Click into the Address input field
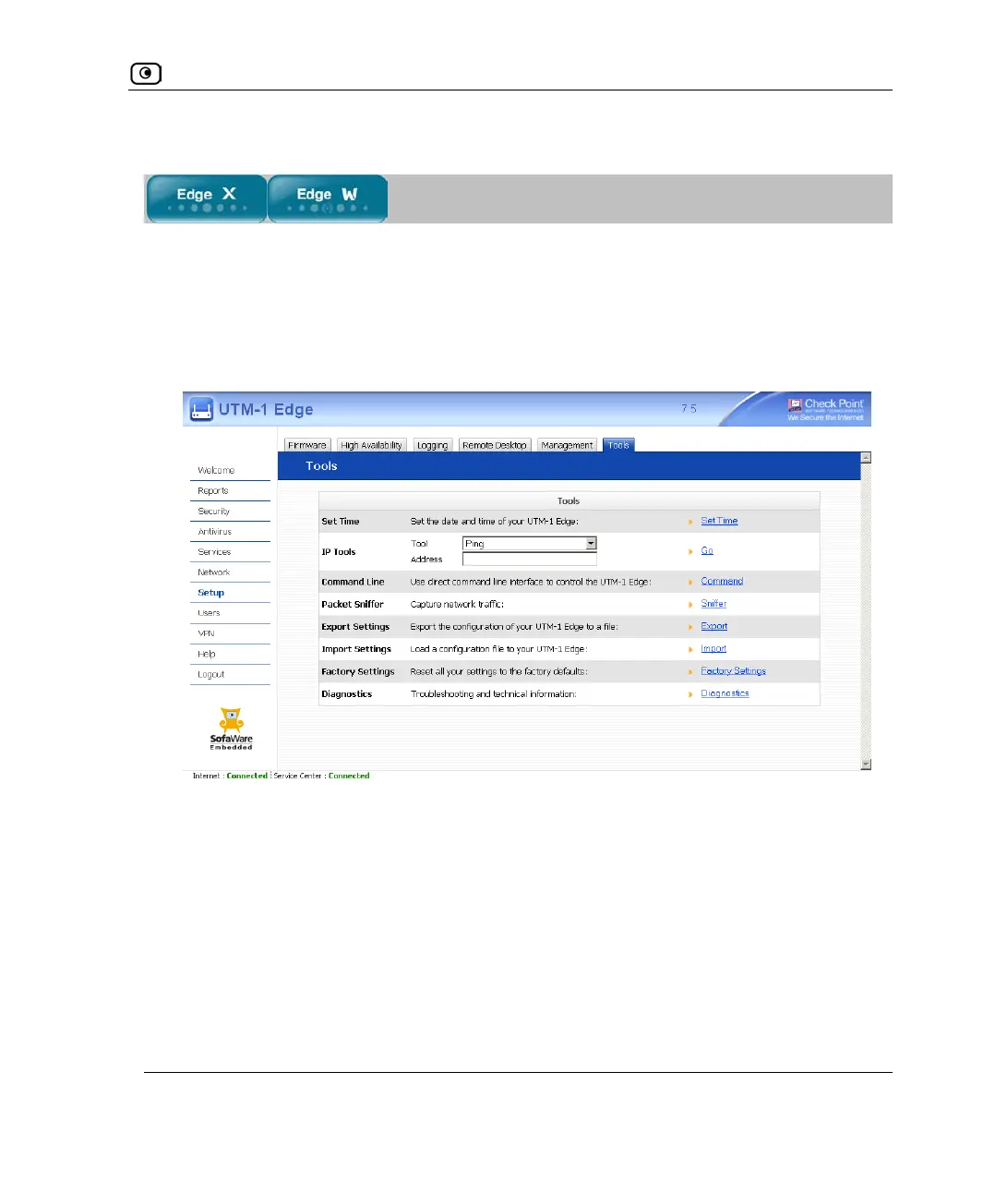995x1204 pixels. point(530,559)
